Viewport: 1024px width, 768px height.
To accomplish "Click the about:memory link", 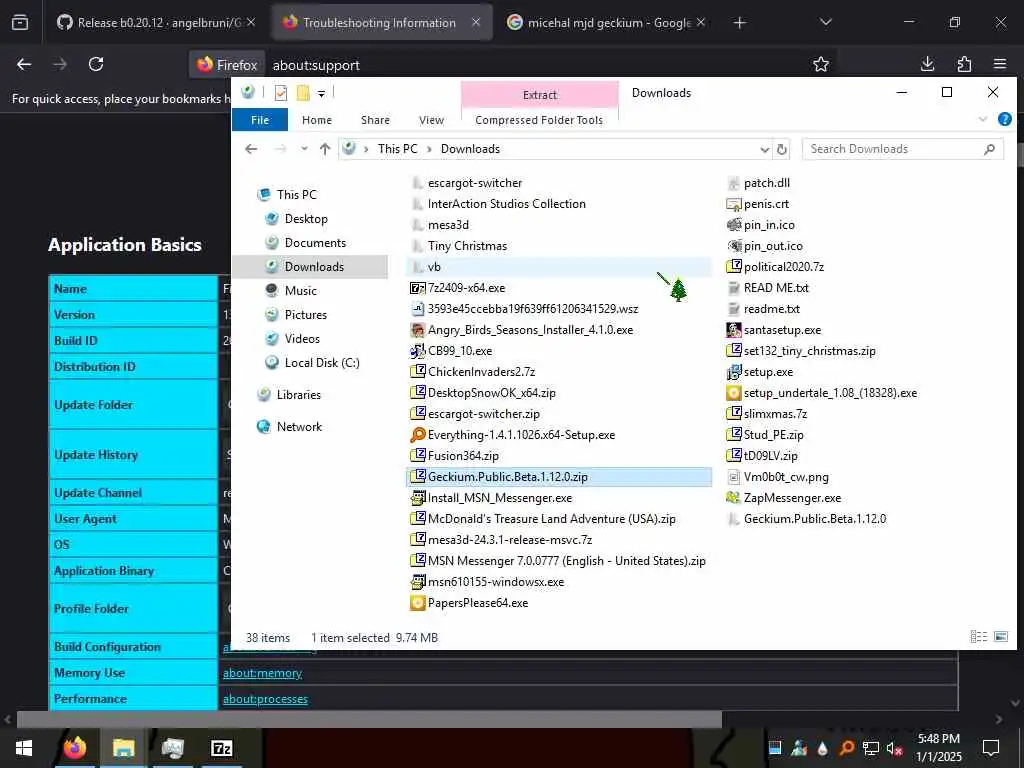I will 263,673.
